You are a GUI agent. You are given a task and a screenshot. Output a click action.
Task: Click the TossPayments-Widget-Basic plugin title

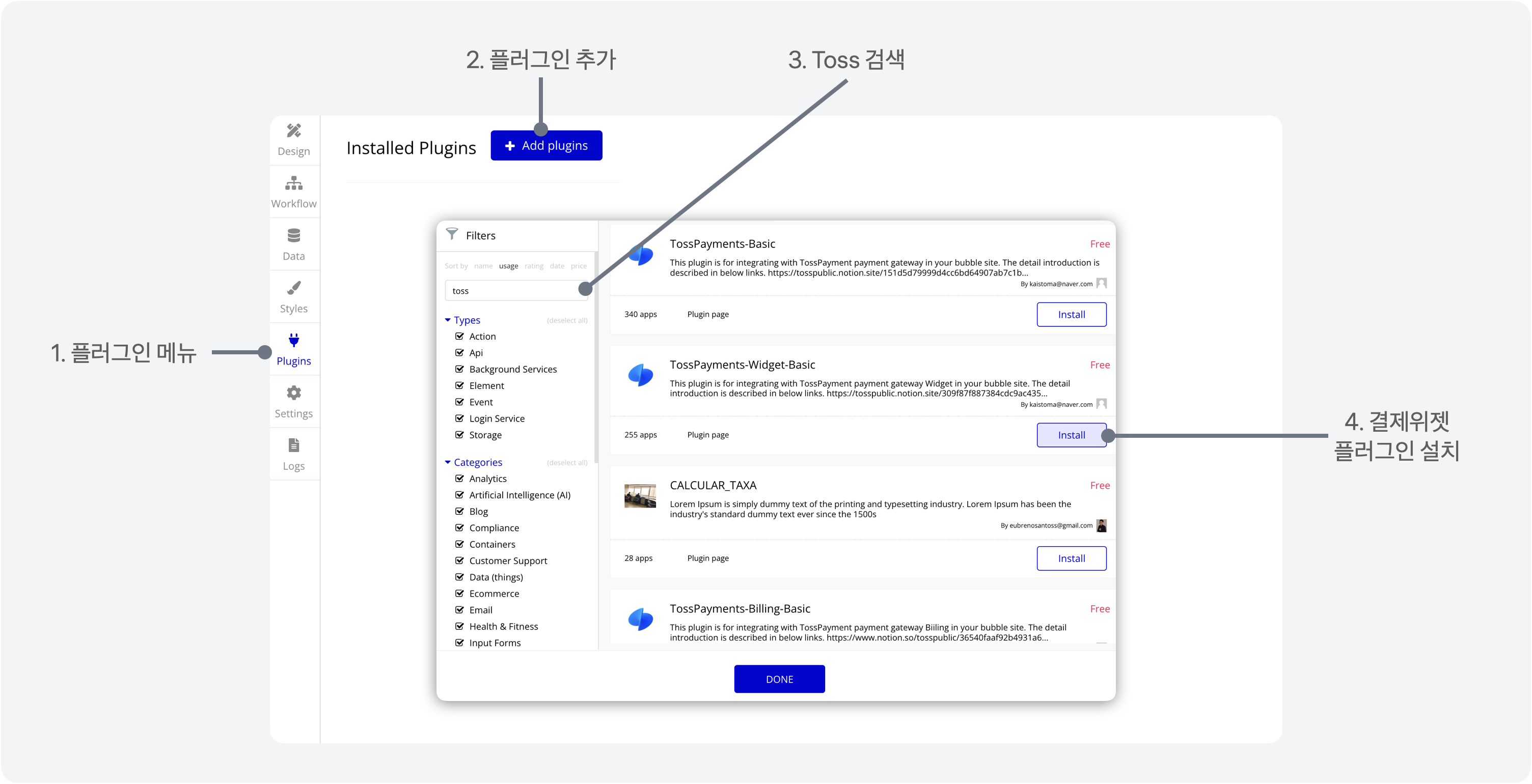(742, 365)
